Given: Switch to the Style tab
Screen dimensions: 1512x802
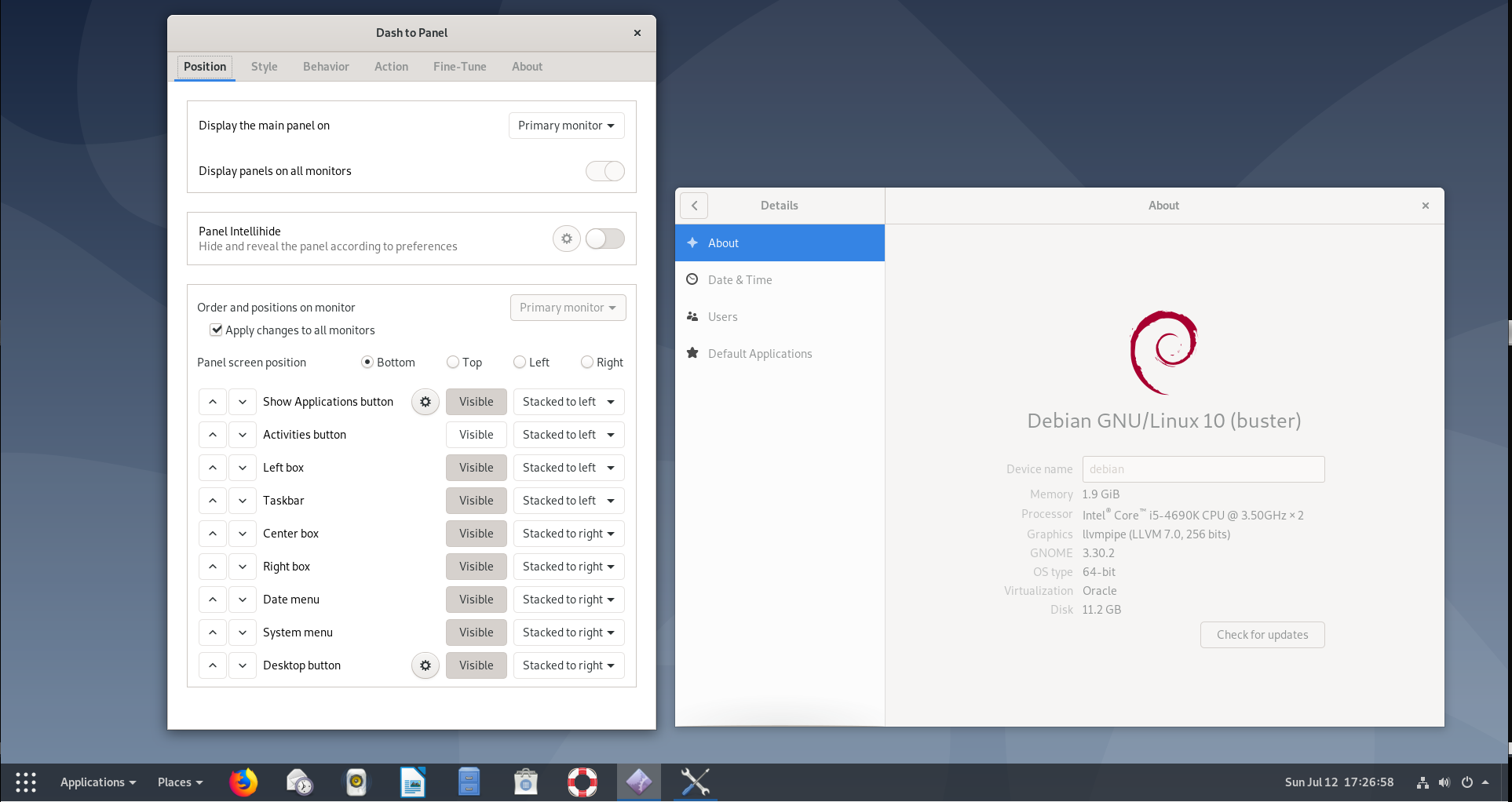Looking at the screenshot, I should (265, 67).
